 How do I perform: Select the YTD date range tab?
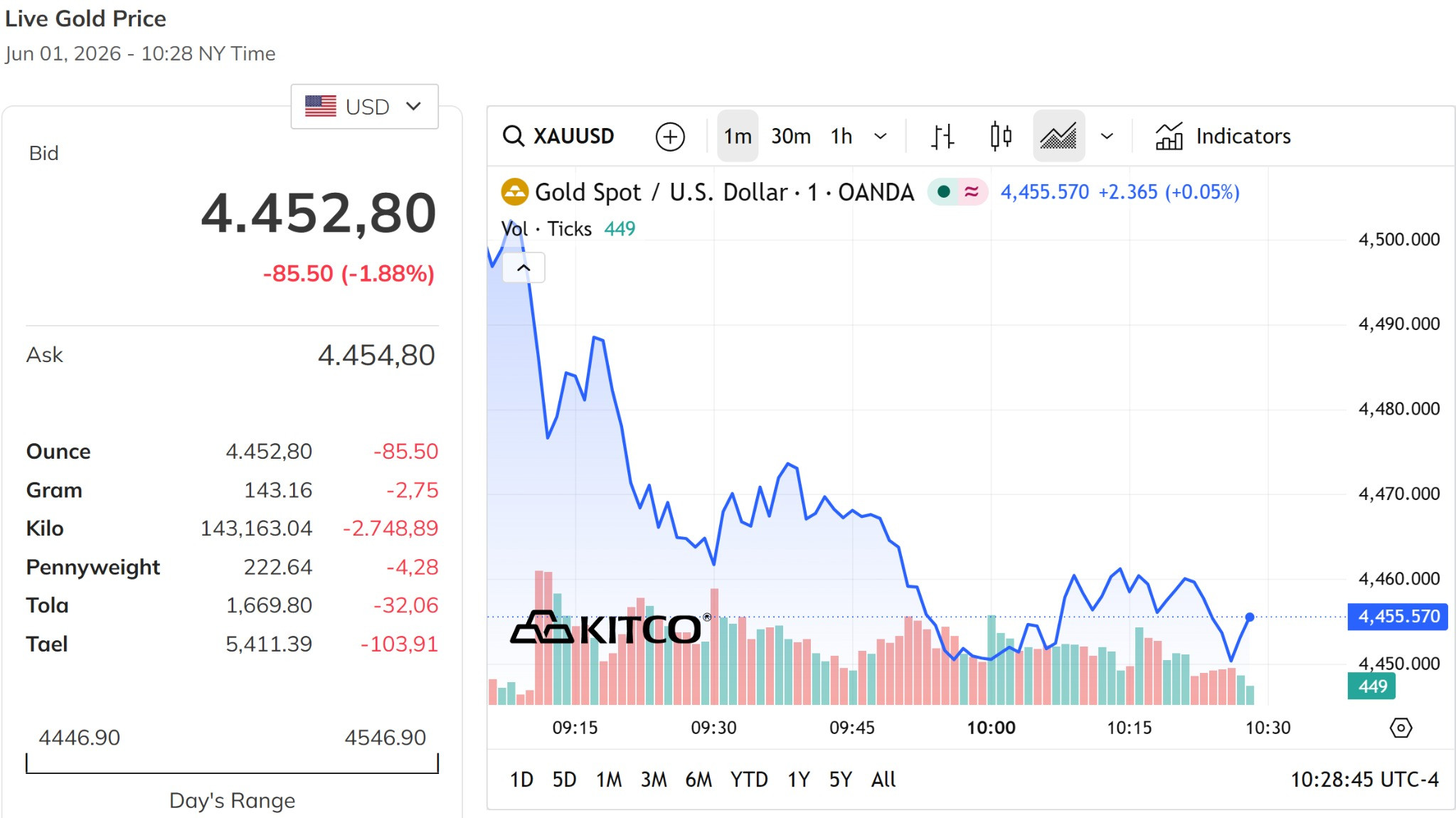click(x=749, y=780)
